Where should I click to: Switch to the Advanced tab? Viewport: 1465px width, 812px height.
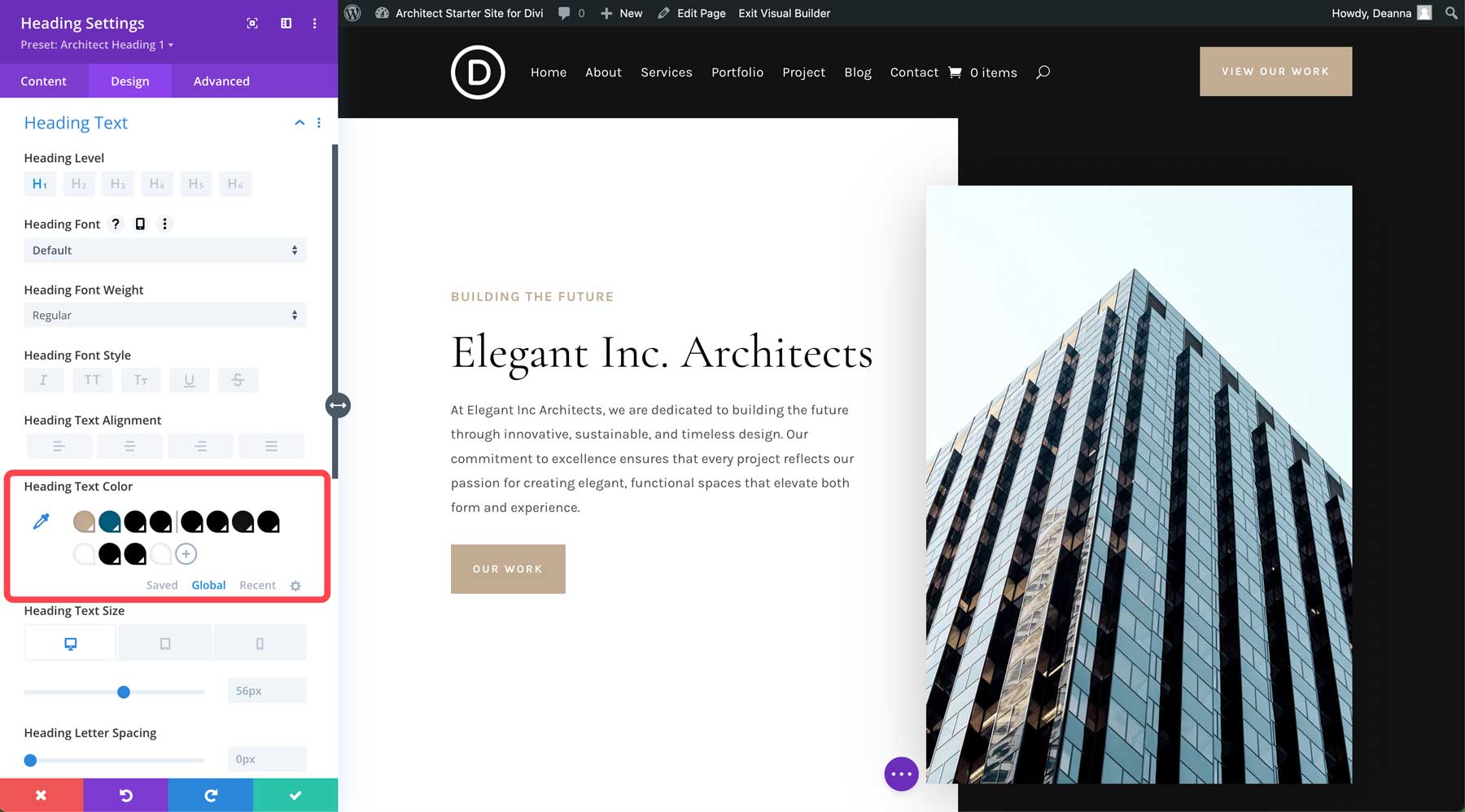[x=221, y=81]
